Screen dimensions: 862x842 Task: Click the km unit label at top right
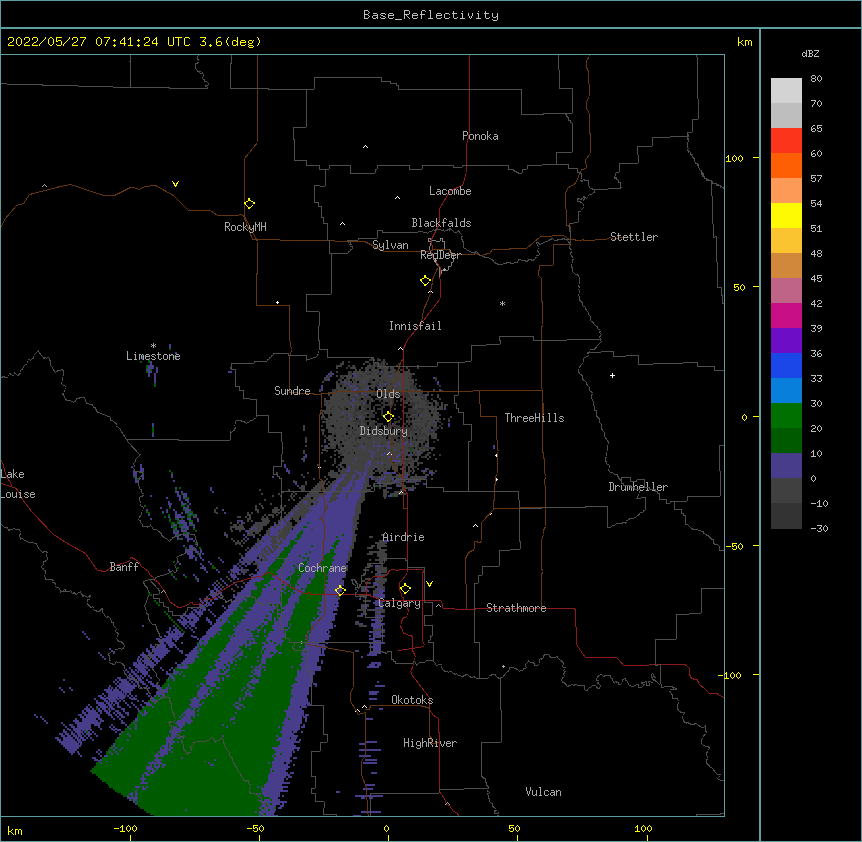click(745, 42)
